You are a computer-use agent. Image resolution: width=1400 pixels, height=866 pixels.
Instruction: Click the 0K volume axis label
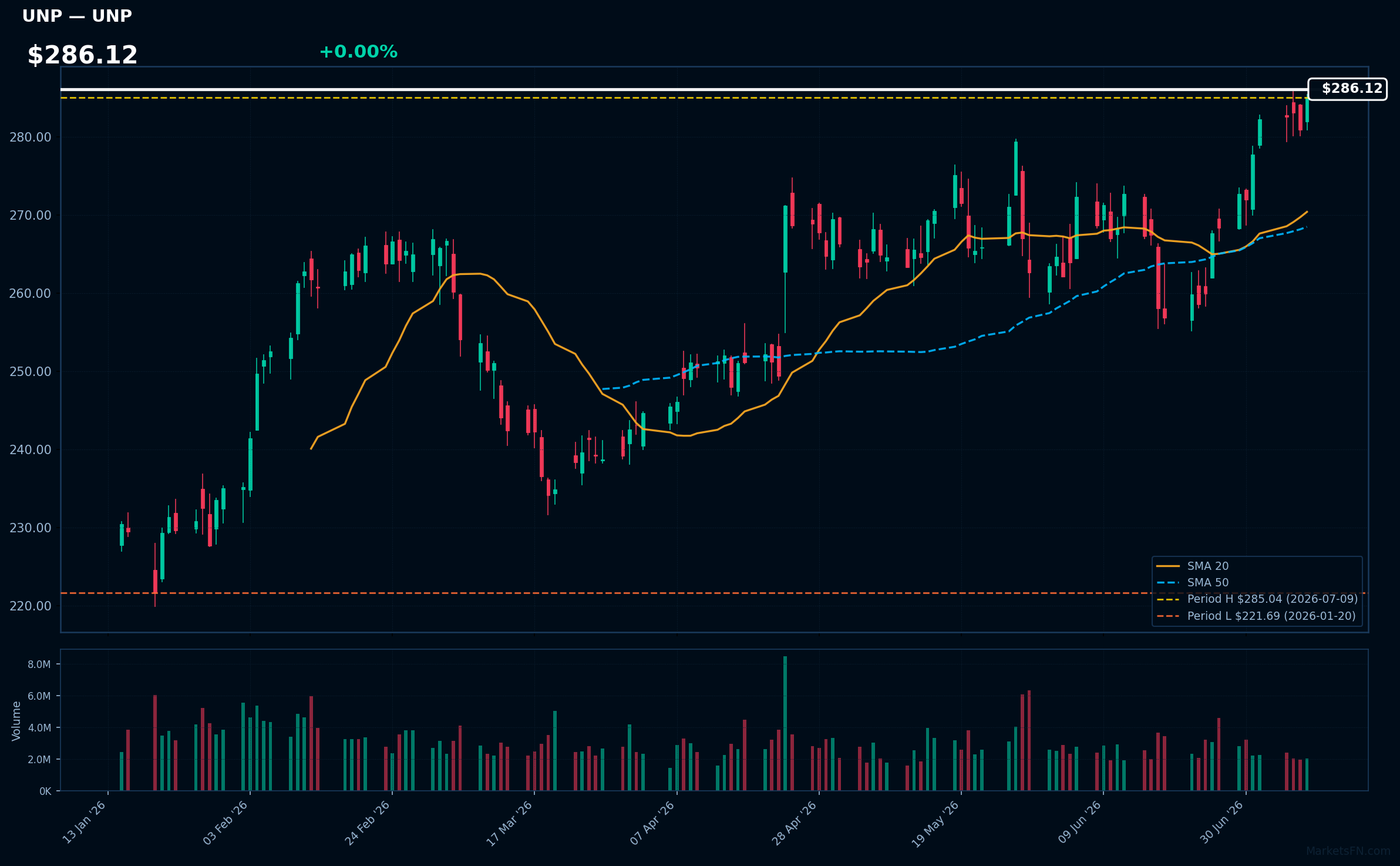[x=45, y=791]
